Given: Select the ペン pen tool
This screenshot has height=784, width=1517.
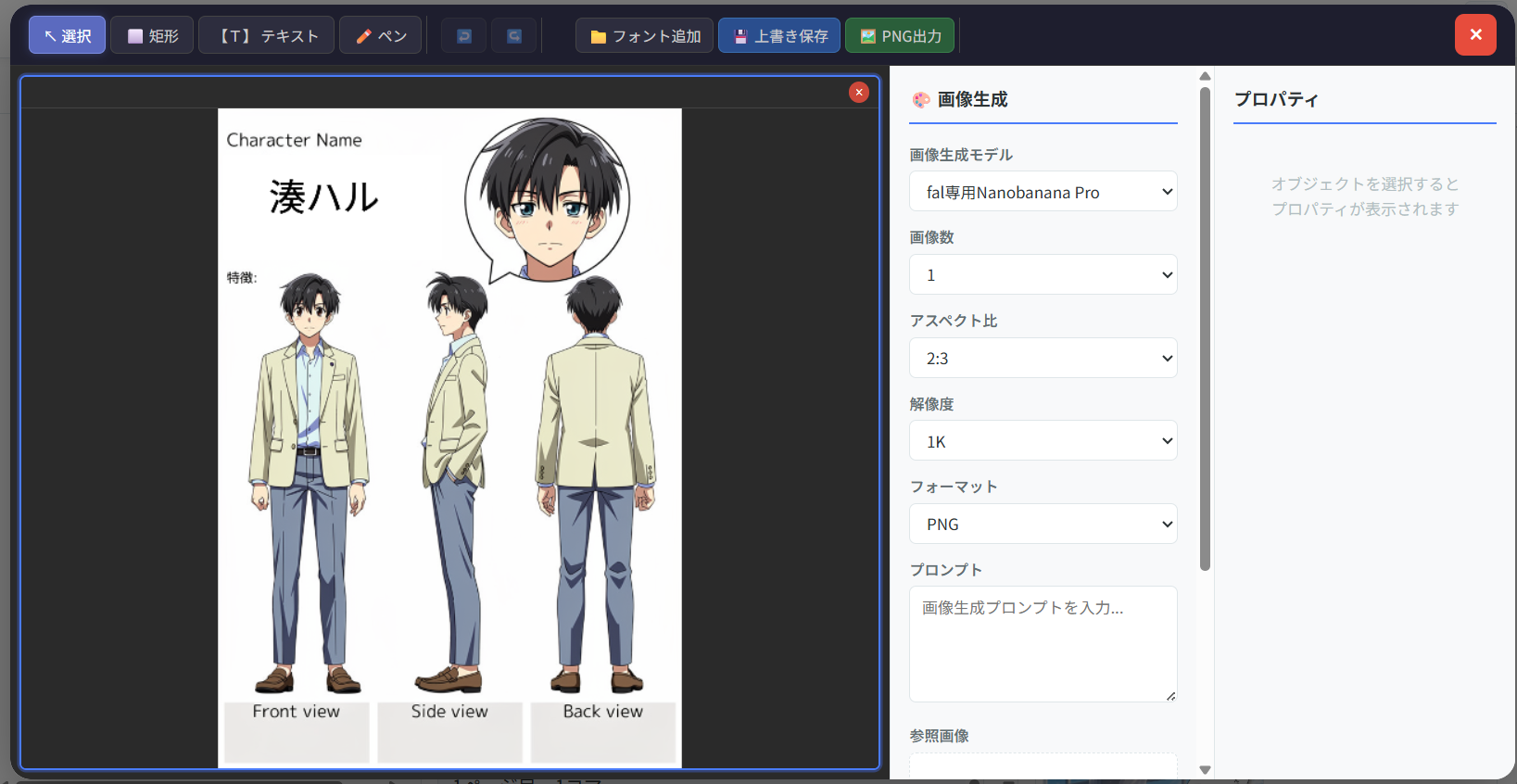Looking at the screenshot, I should click(x=380, y=35).
